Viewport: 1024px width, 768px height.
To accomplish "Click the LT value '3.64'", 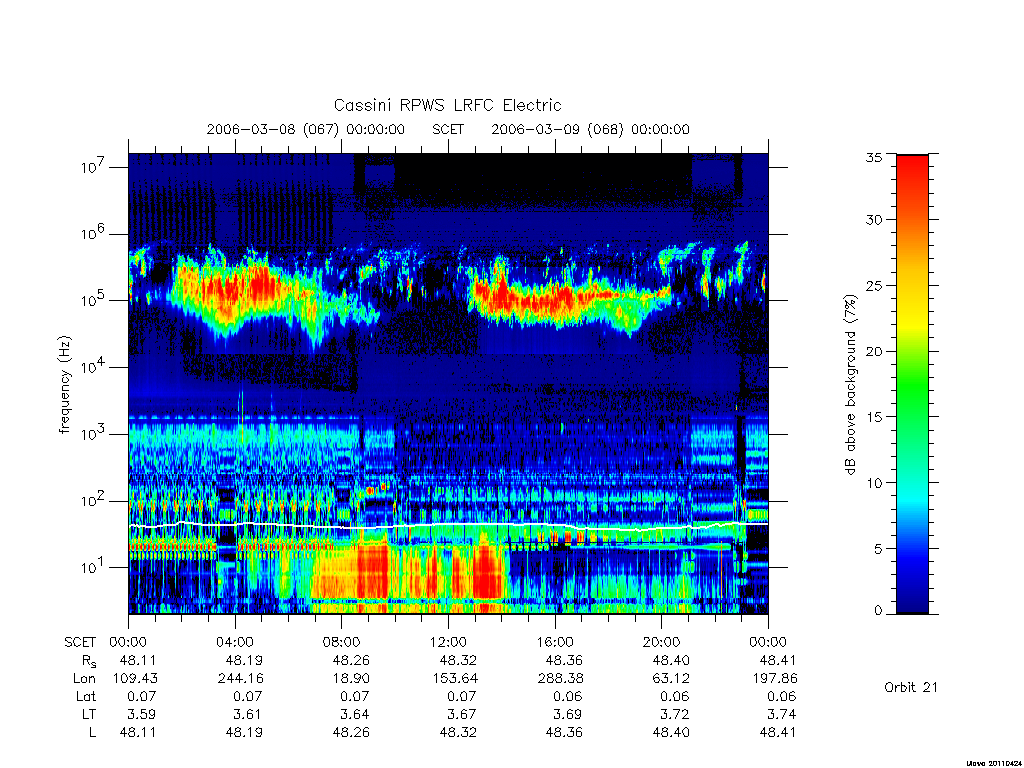I will [355, 714].
